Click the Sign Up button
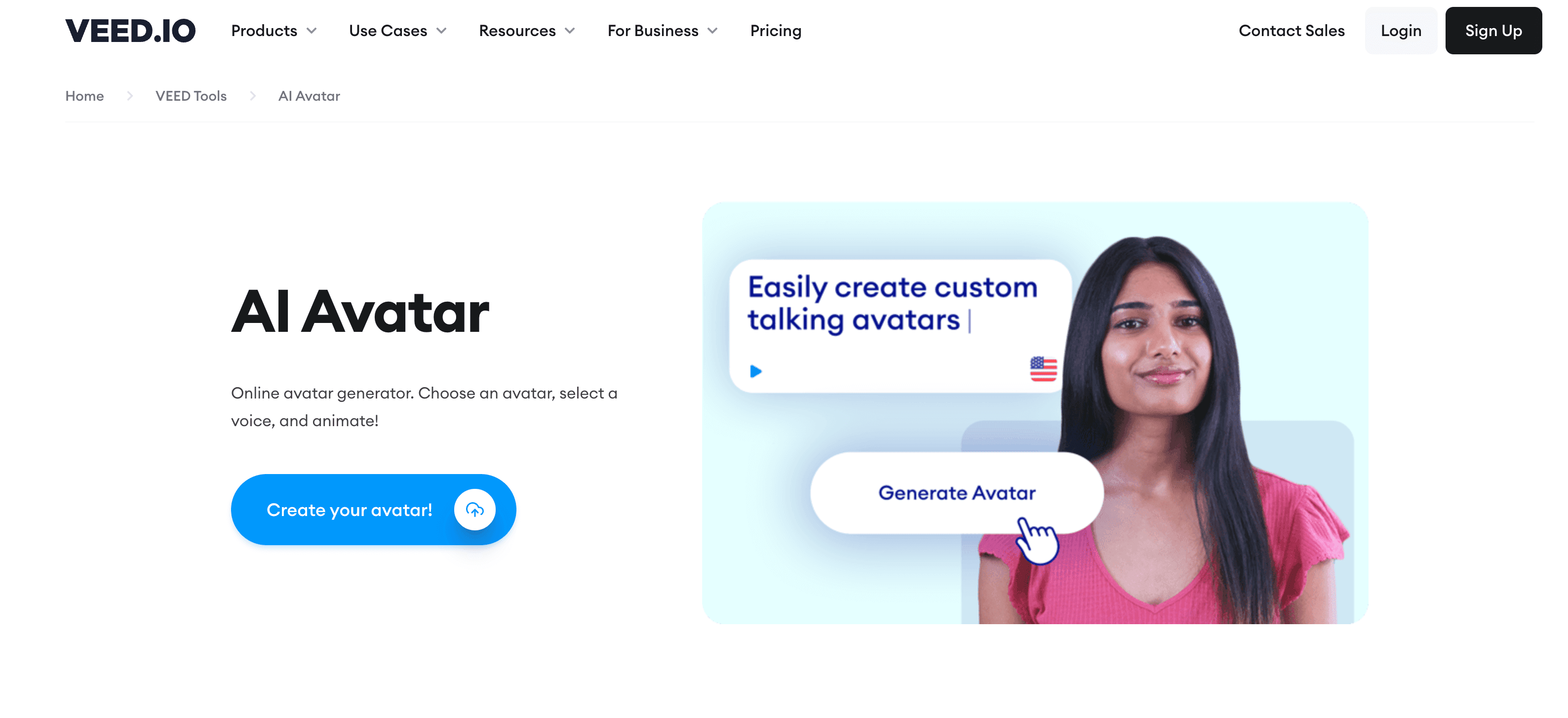1568x718 pixels. (x=1494, y=31)
